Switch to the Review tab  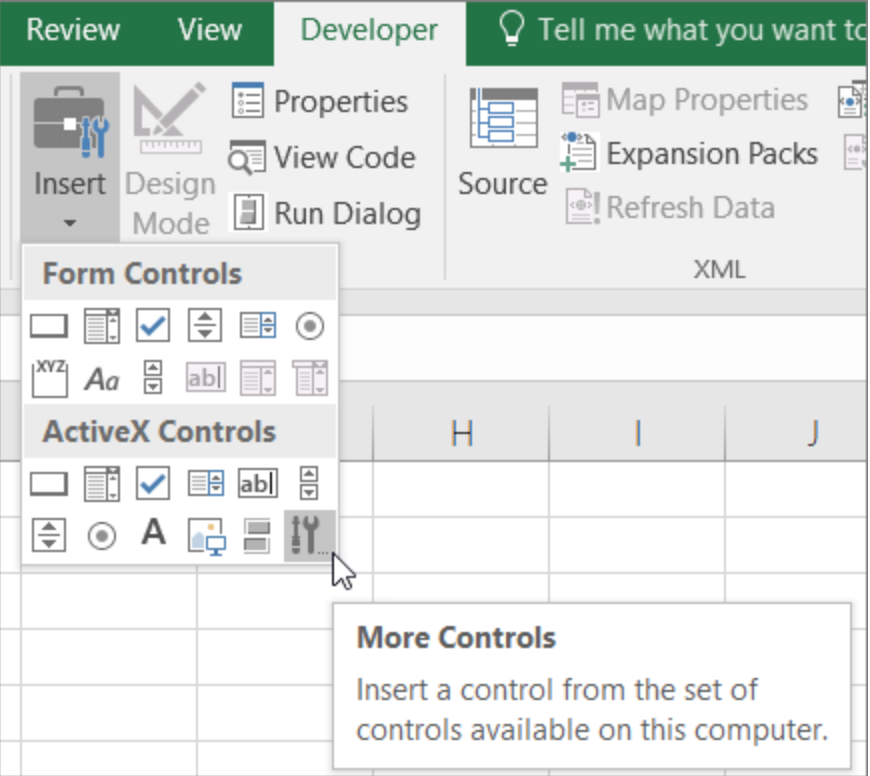pyautogui.click(x=73, y=29)
